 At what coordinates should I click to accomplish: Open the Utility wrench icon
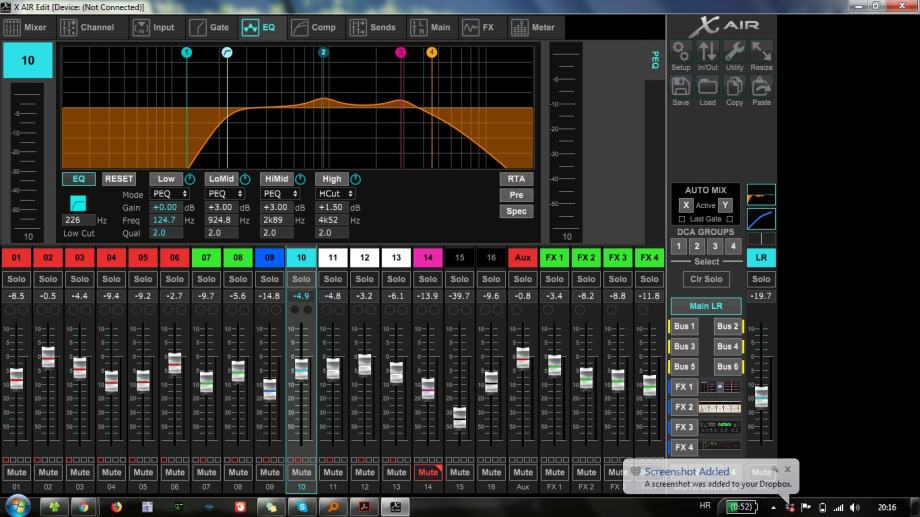[x=734, y=51]
